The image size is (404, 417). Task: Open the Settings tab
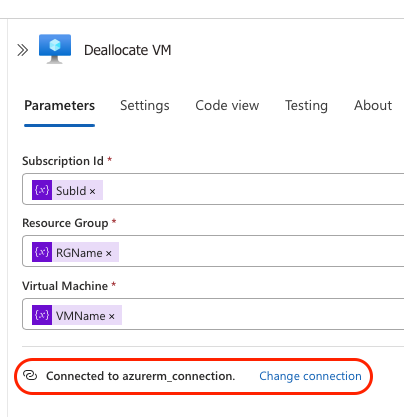(145, 106)
